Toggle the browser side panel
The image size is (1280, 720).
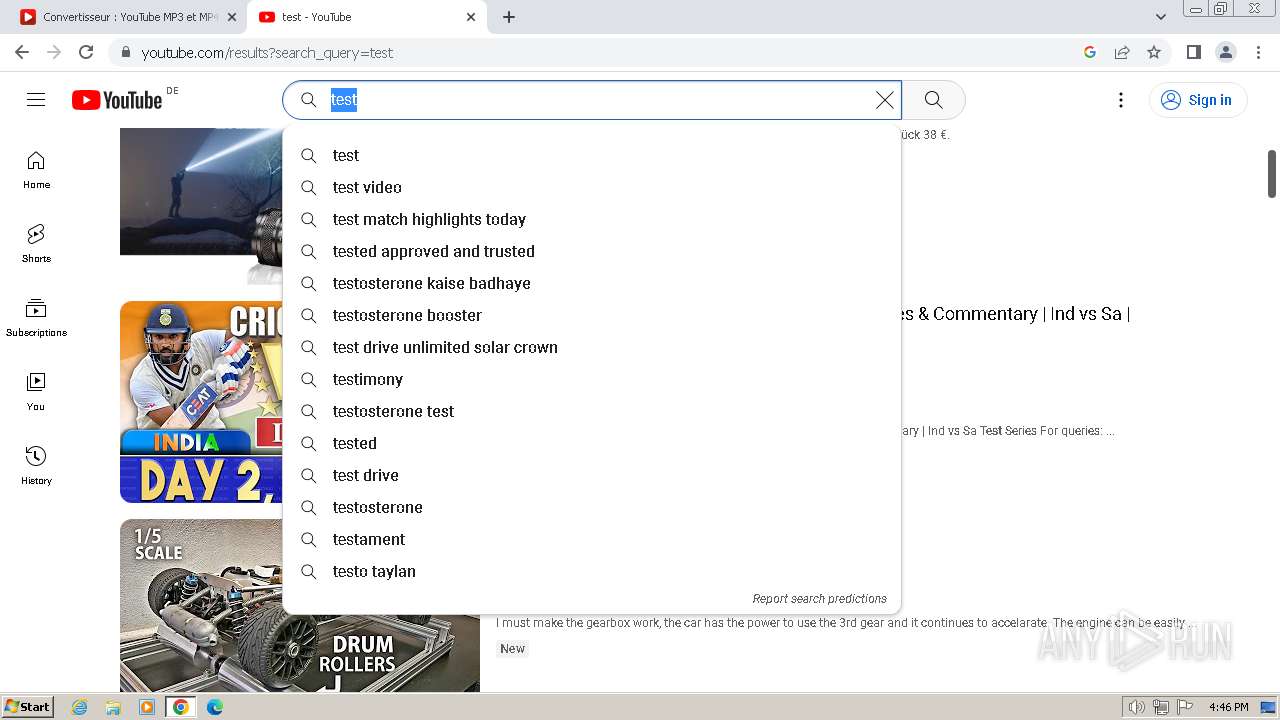pyautogui.click(x=1193, y=52)
